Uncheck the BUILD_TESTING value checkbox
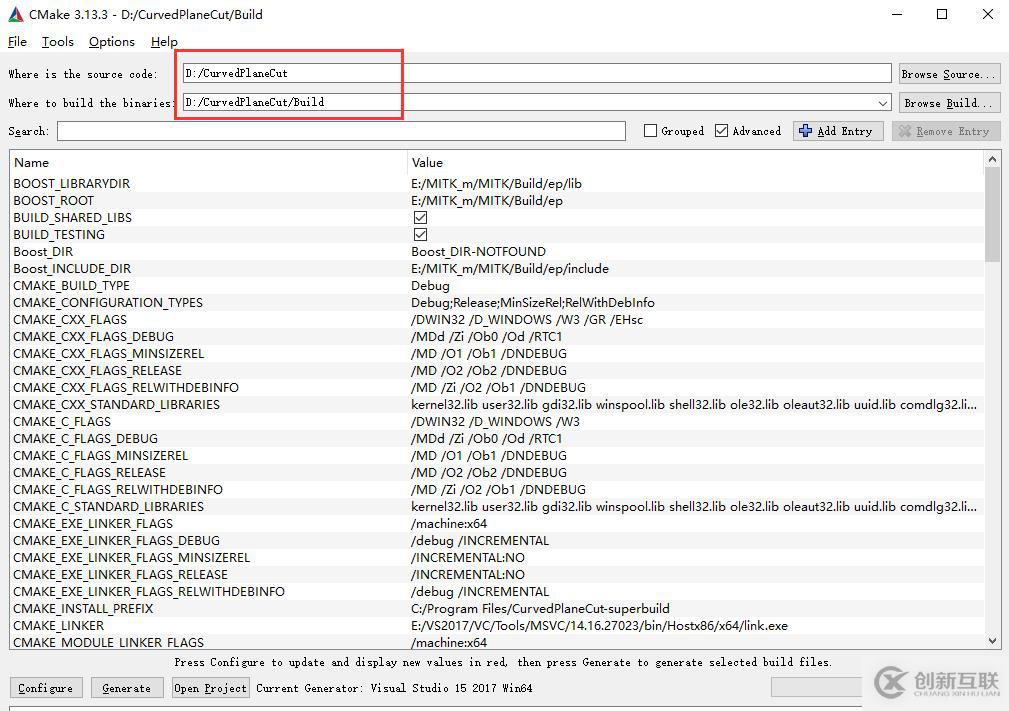1009x711 pixels. point(420,235)
